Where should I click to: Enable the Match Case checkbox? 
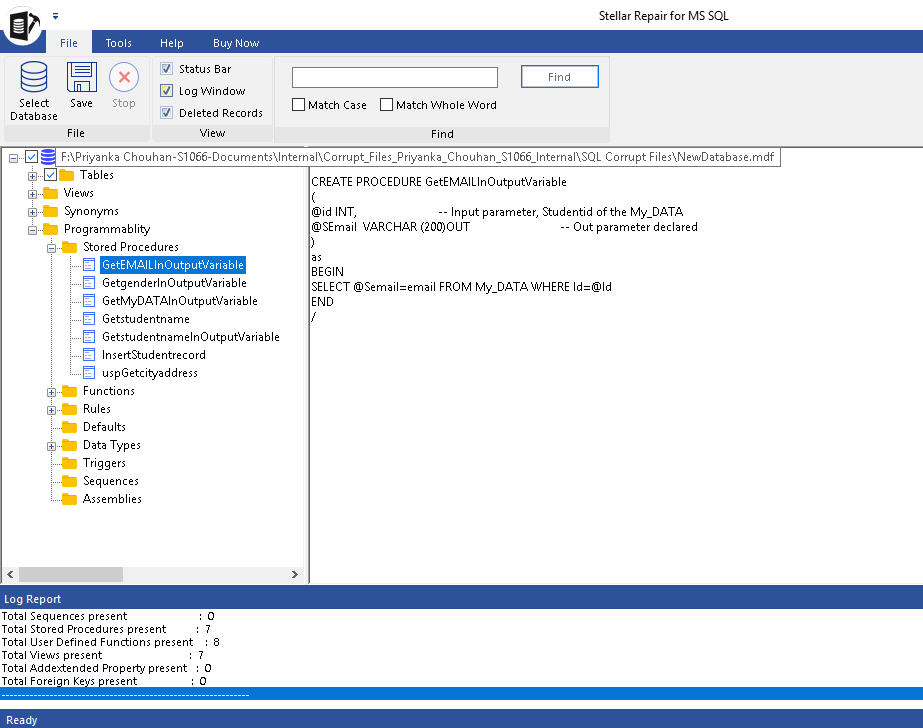coord(298,105)
